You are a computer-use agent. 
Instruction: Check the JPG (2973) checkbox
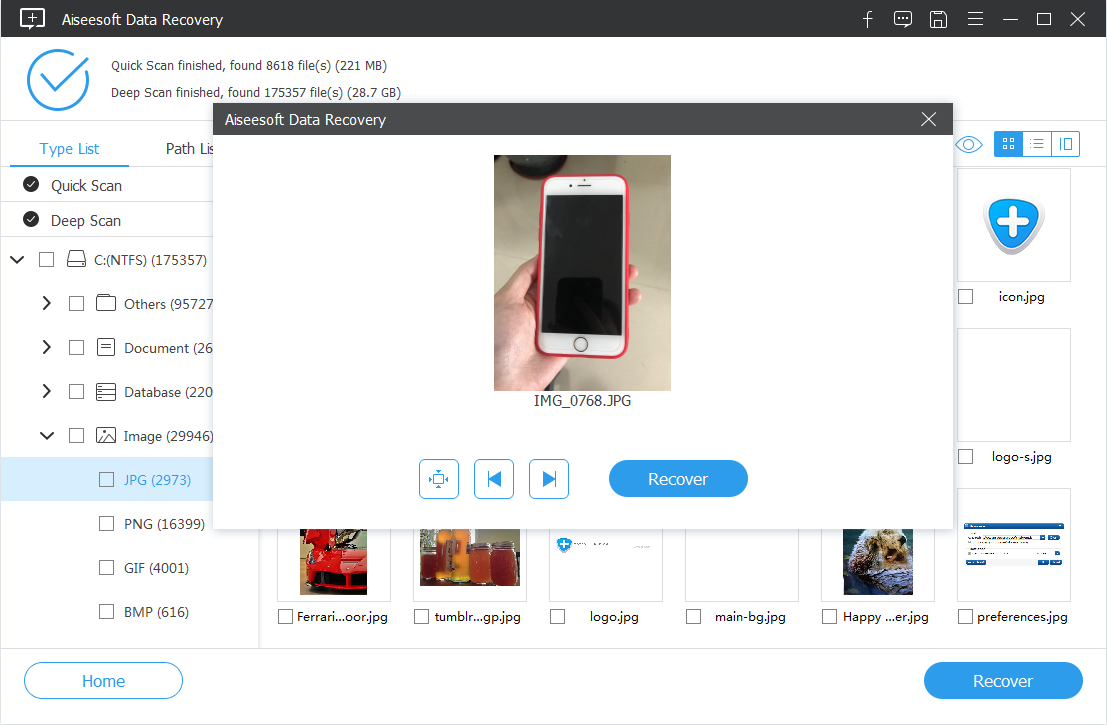point(107,480)
